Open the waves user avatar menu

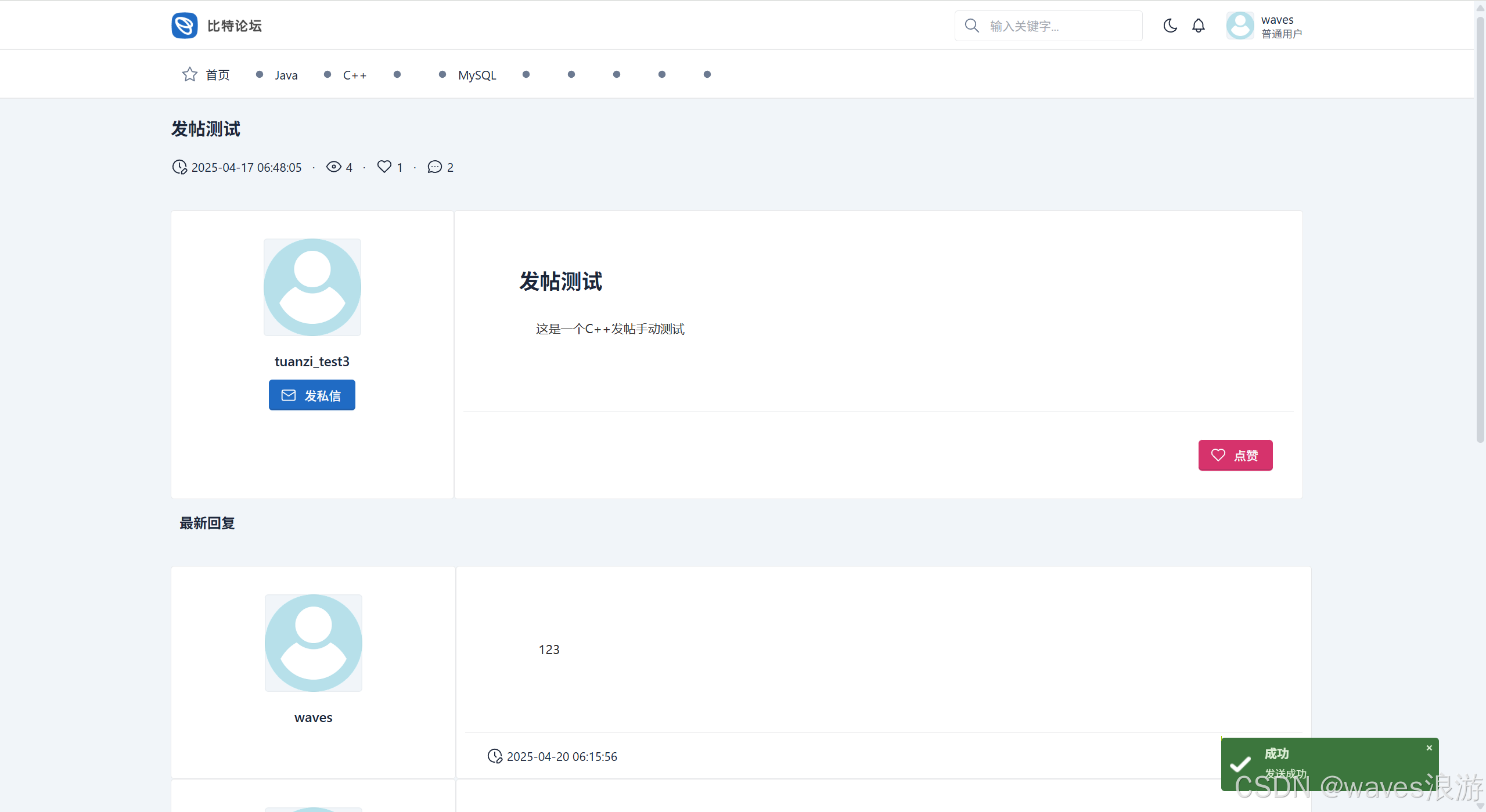pyautogui.click(x=1240, y=26)
